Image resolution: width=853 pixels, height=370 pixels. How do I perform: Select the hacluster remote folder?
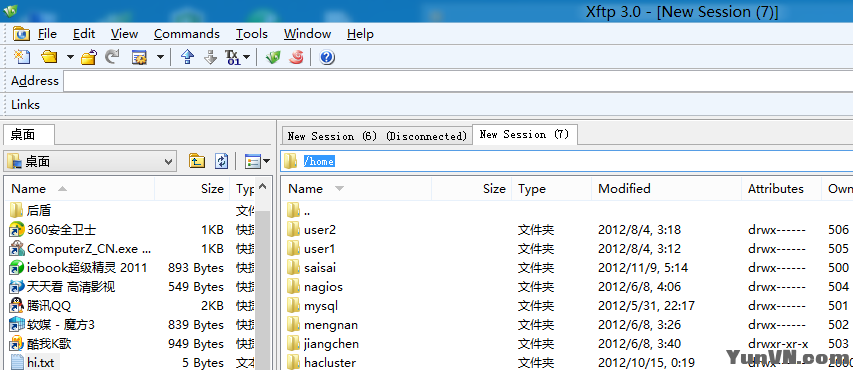click(x=321, y=362)
